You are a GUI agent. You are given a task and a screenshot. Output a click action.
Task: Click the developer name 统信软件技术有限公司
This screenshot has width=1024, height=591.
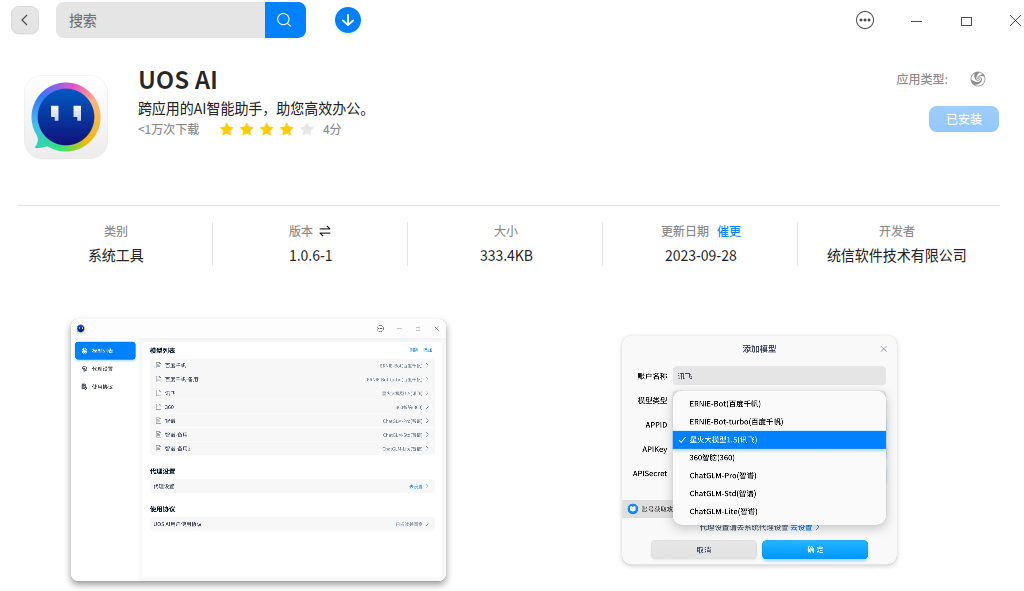(896, 256)
